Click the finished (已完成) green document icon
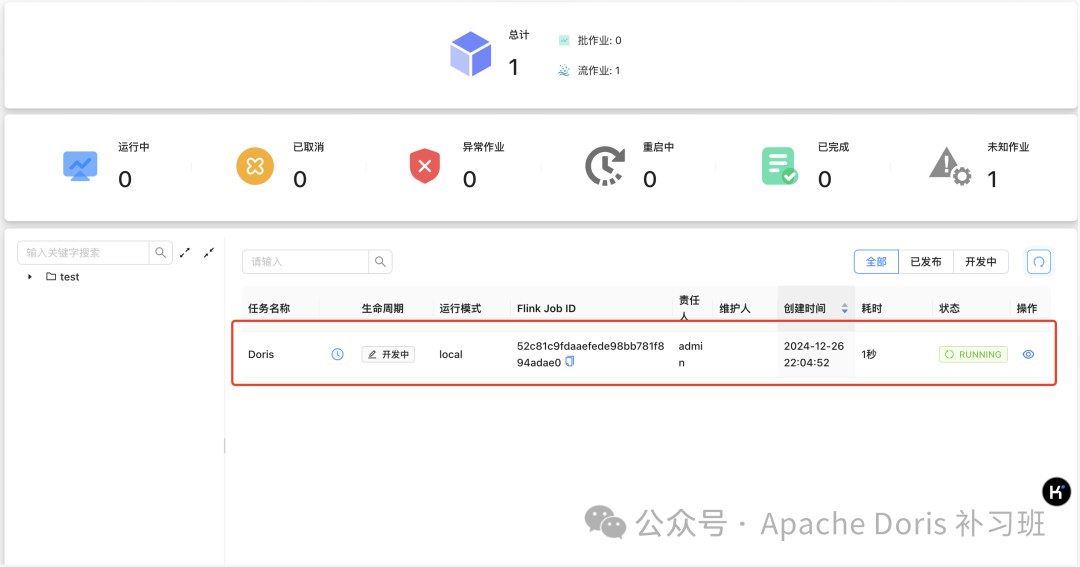 (x=779, y=166)
